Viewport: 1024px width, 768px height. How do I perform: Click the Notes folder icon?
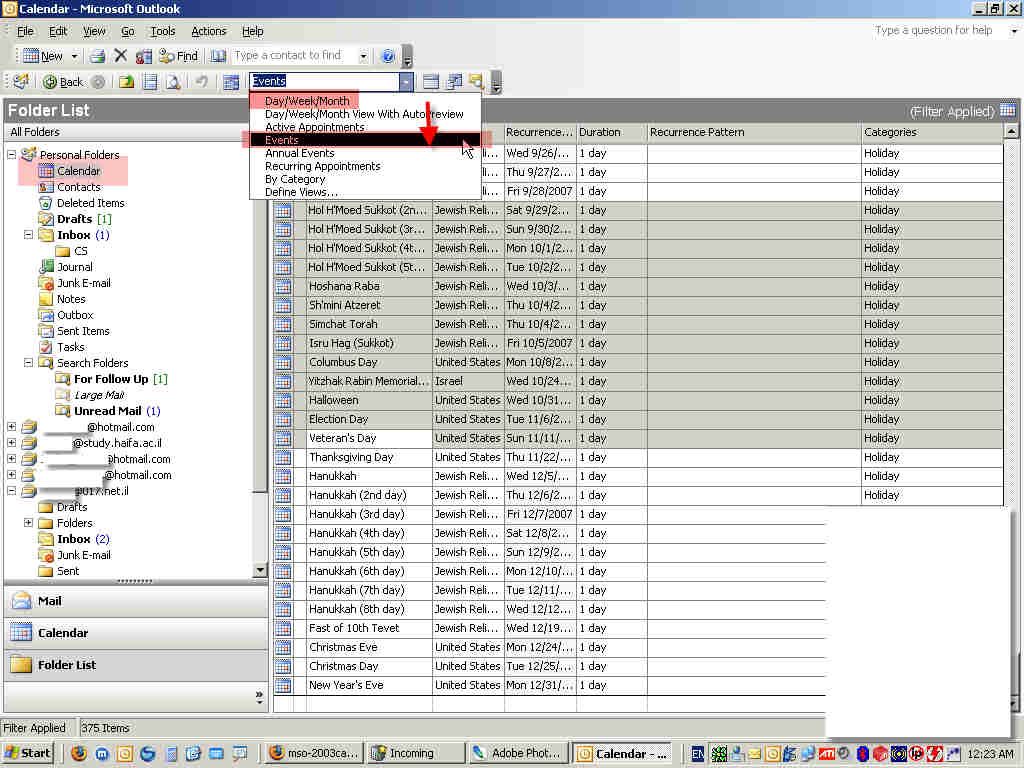pyautogui.click(x=46, y=299)
